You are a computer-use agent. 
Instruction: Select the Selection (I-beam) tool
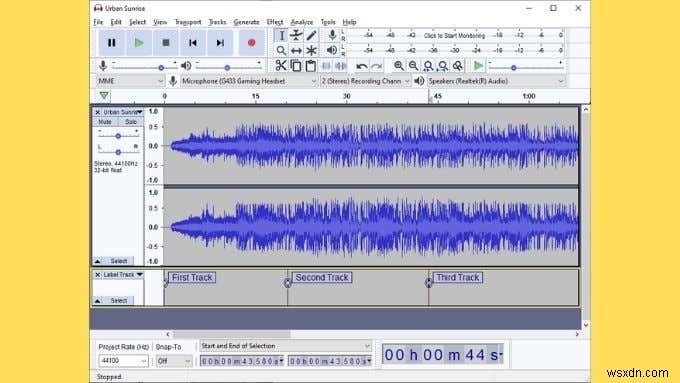[x=281, y=36]
